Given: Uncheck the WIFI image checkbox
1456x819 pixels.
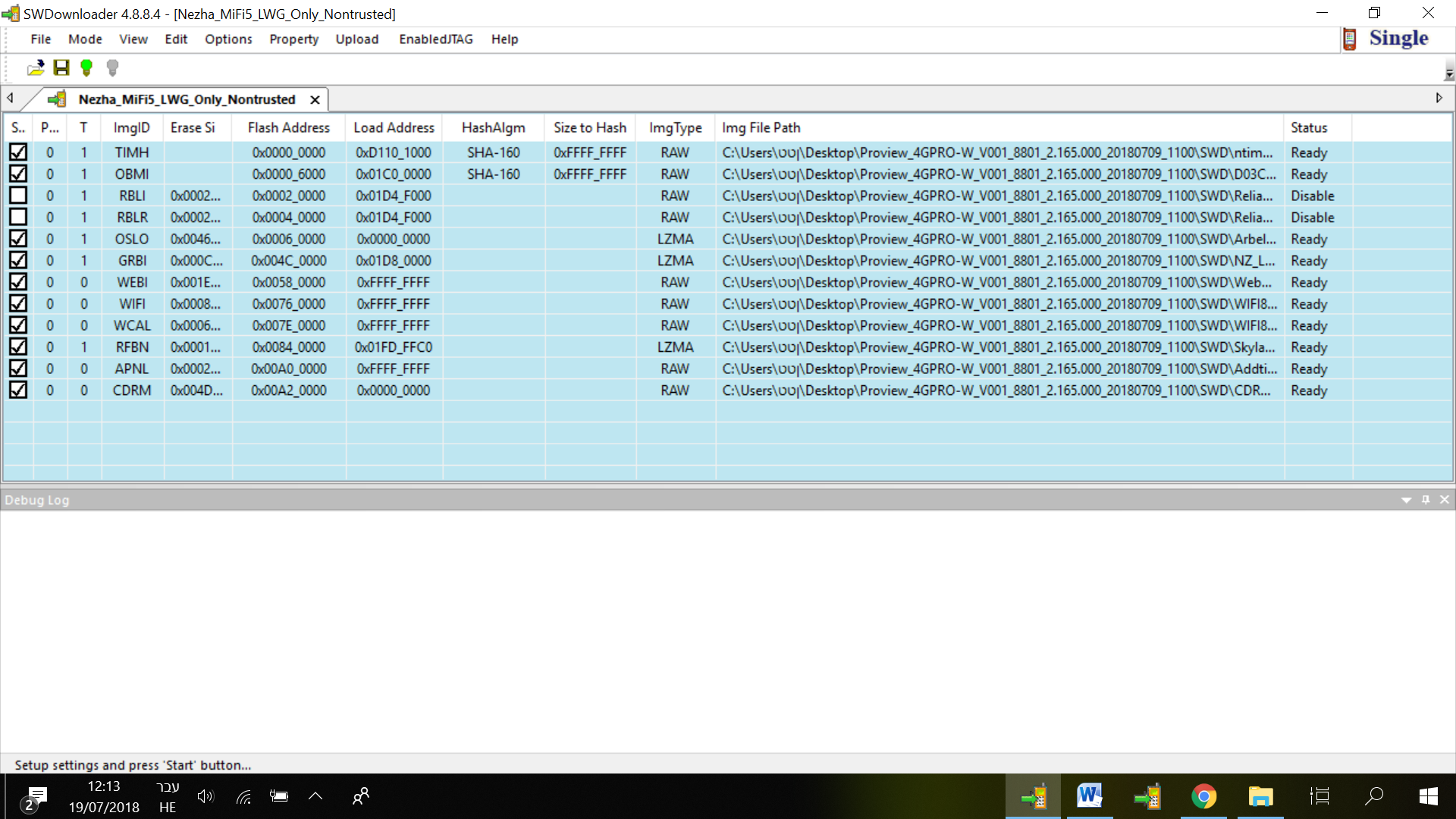Looking at the screenshot, I should point(18,303).
